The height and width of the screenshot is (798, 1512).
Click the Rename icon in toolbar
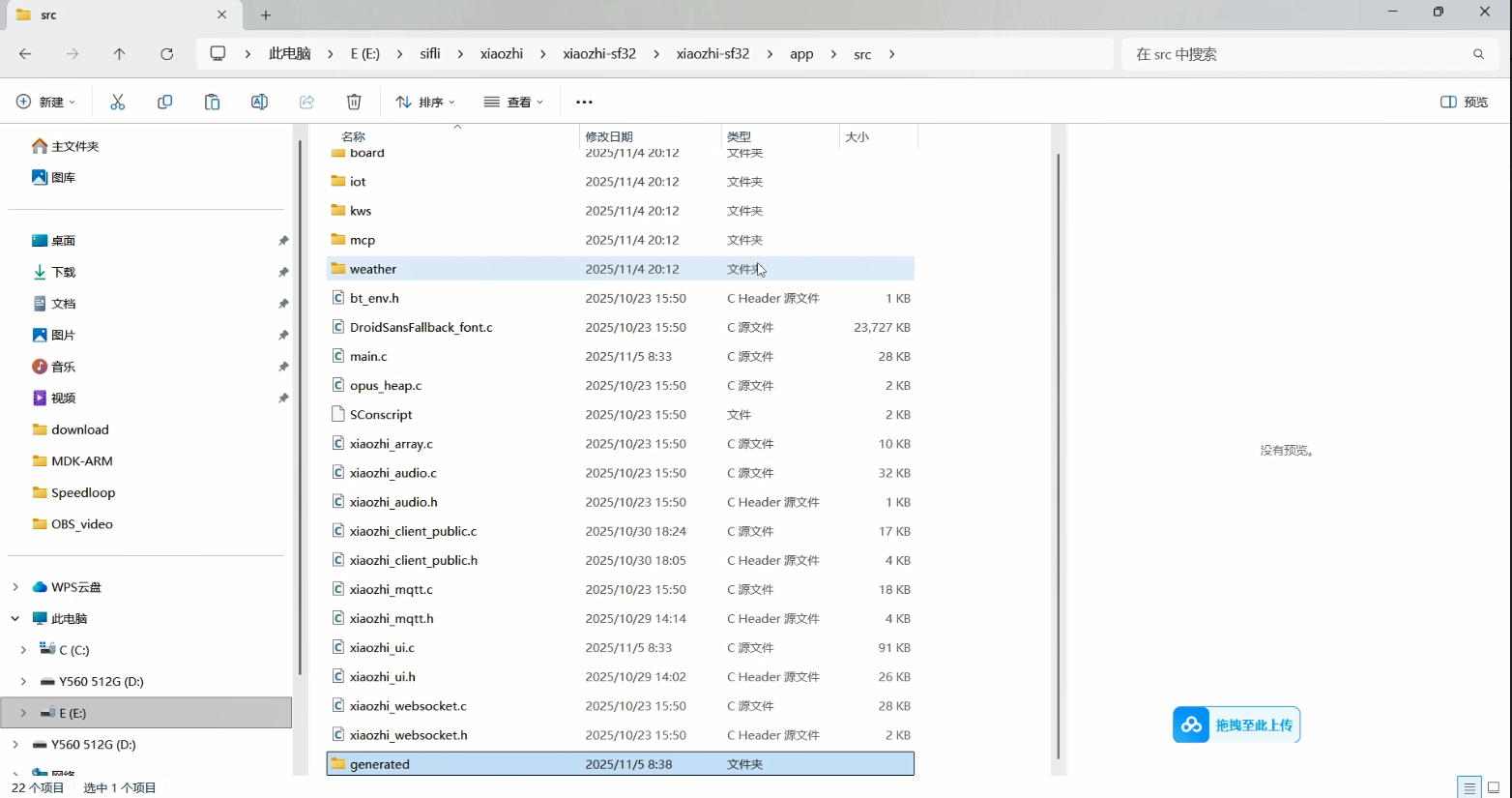point(259,102)
